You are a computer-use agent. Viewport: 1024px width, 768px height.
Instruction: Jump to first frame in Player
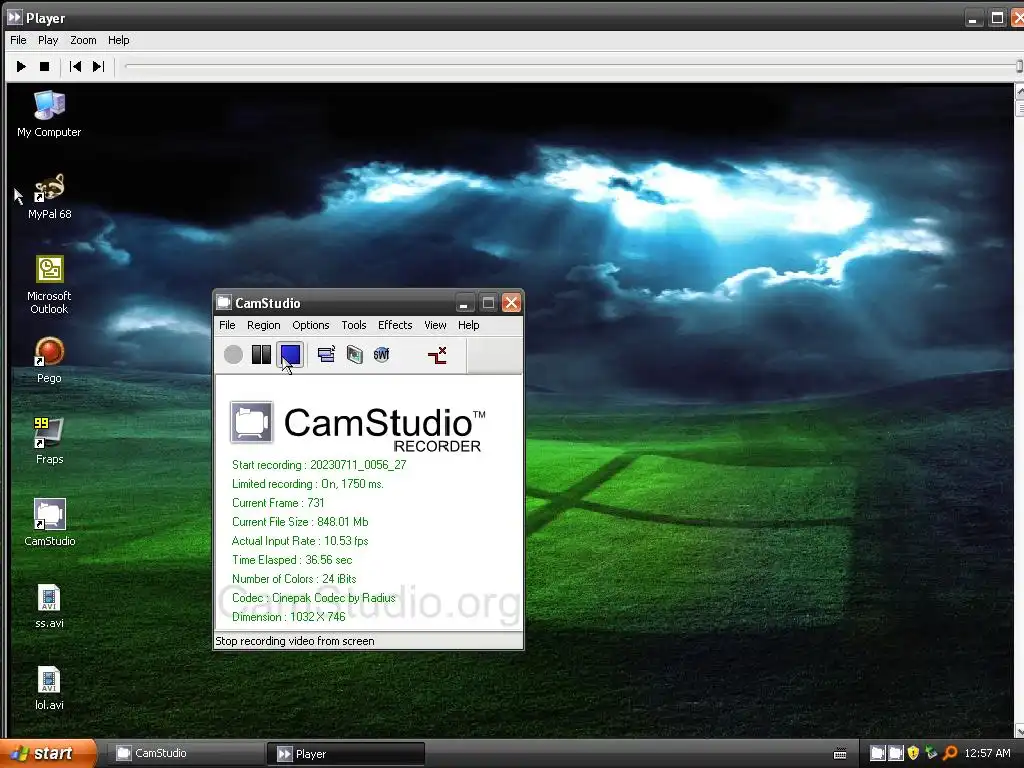point(75,67)
